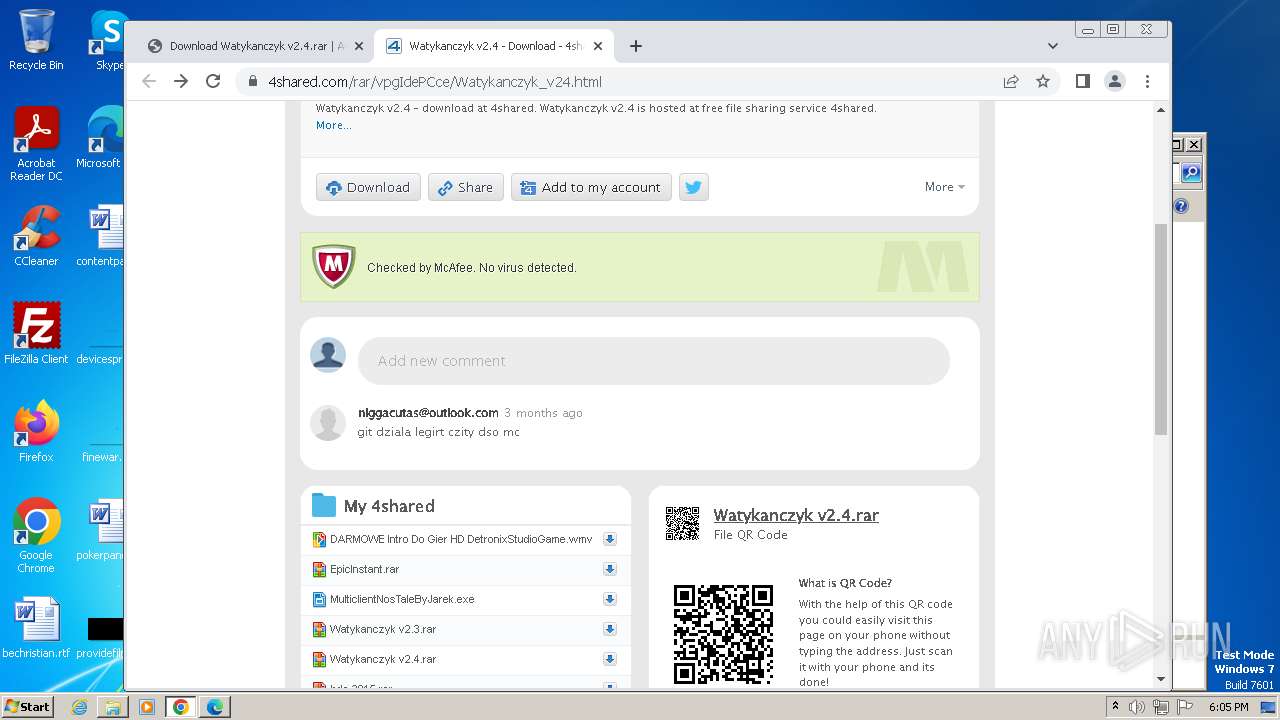Click the Watykanczyk v2.4.rar QR title link
This screenshot has width=1280, height=720.
(x=796, y=515)
